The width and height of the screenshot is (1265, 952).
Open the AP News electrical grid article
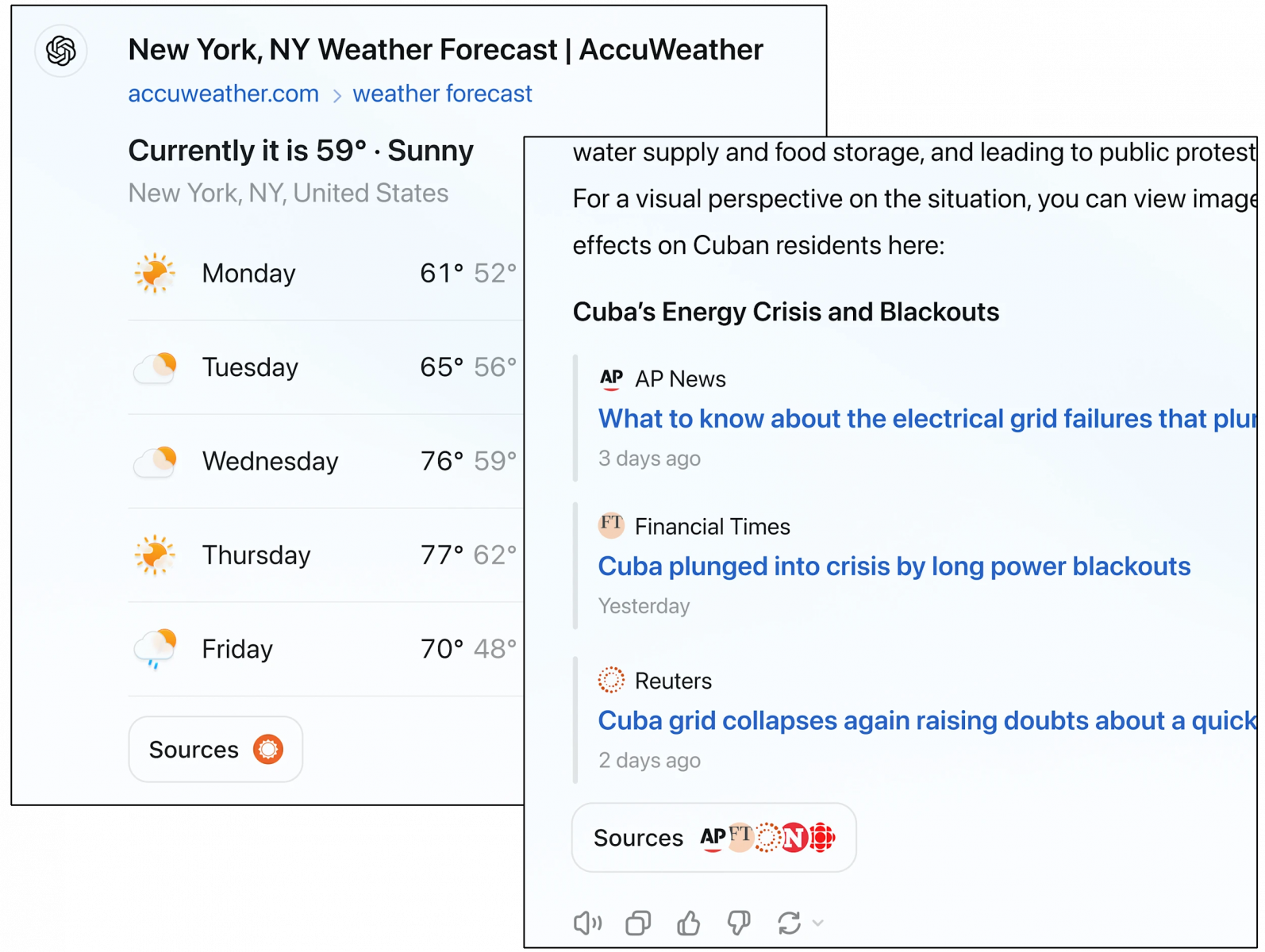926,419
